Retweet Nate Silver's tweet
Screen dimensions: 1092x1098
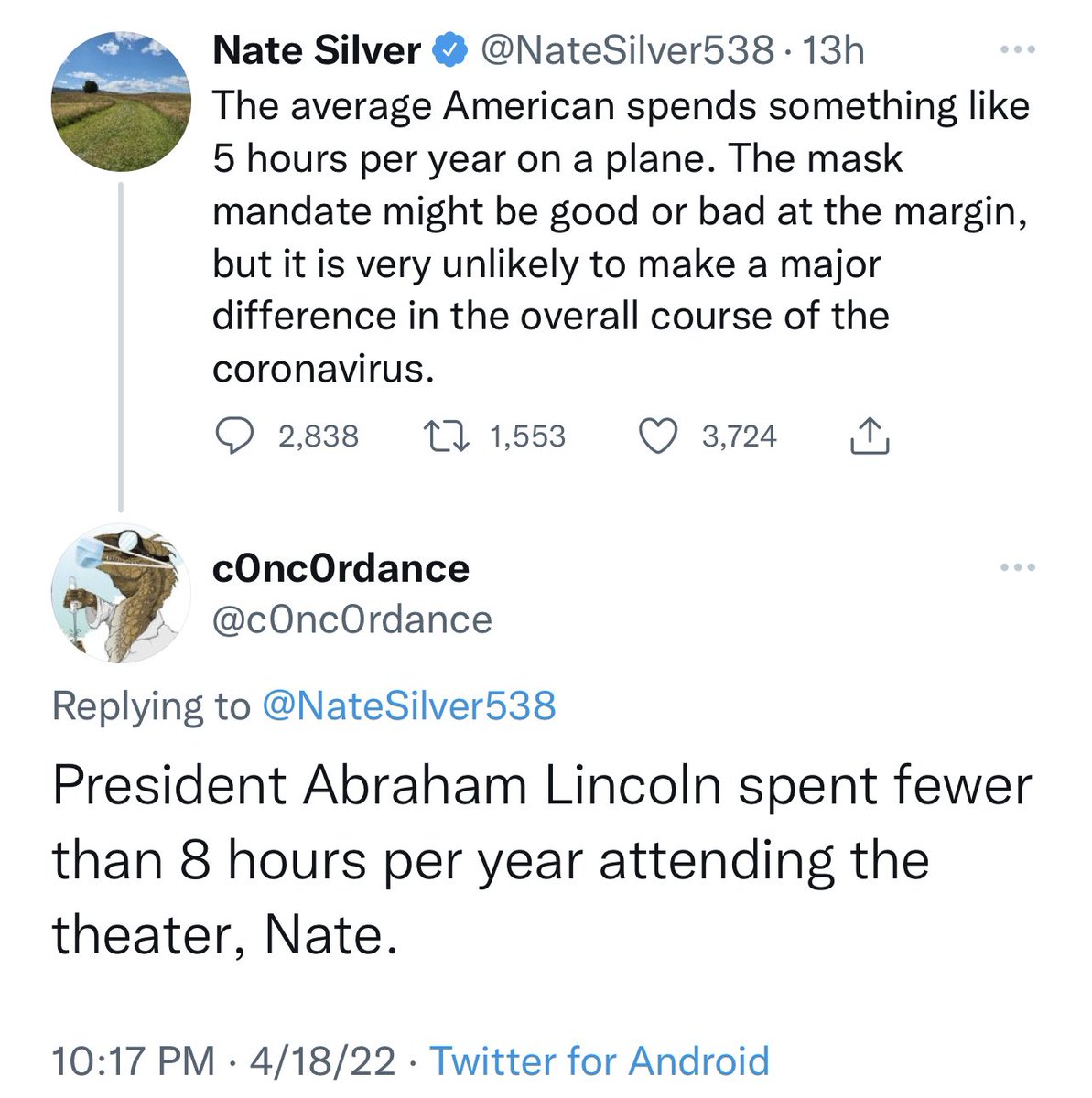(x=447, y=436)
